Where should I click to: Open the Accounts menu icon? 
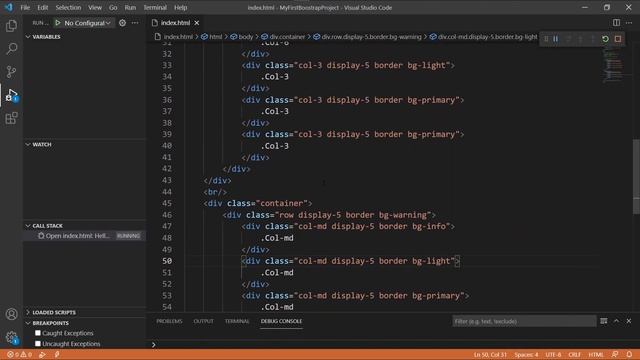tap(11, 314)
